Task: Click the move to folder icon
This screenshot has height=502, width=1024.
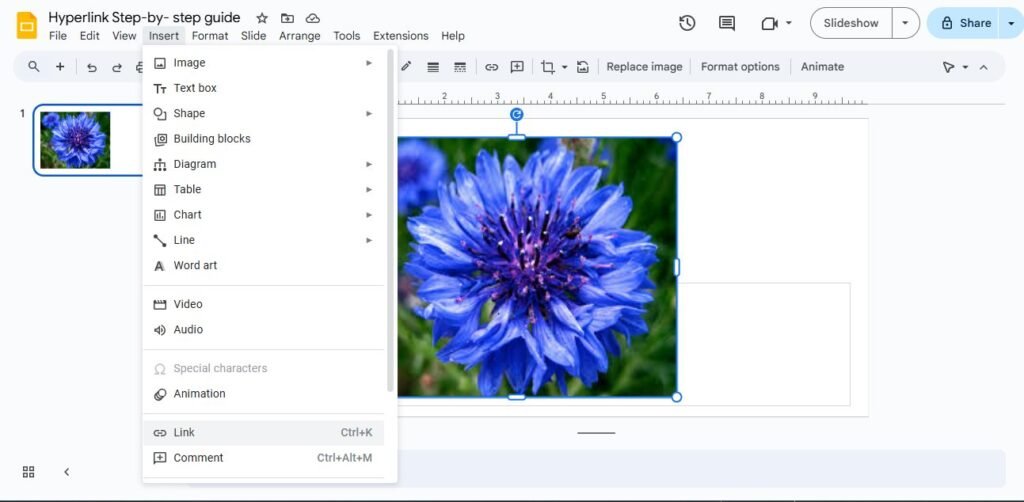Action: [x=287, y=18]
